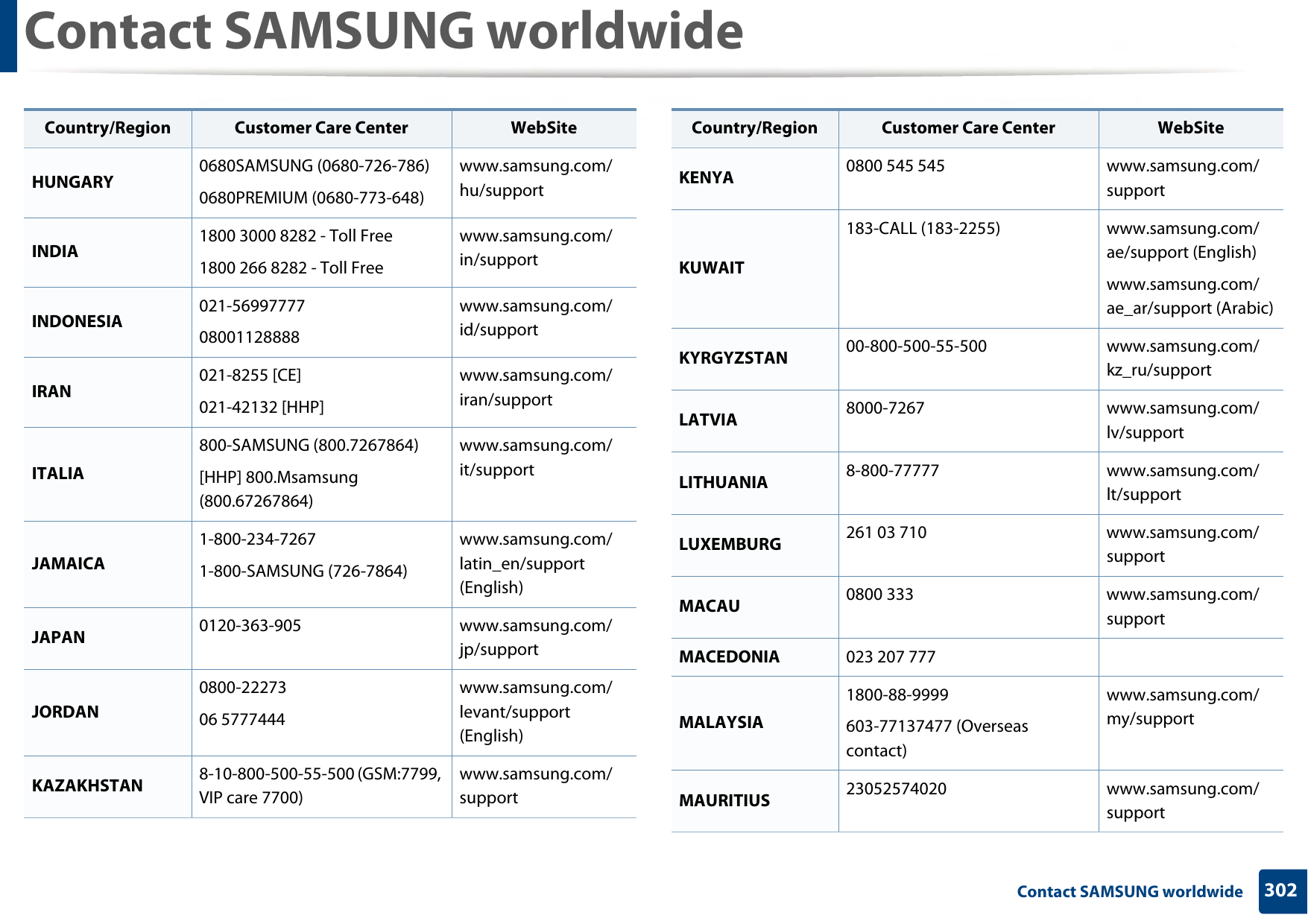This screenshot has width=1308, height=924.
Task: Click the Country/Region column header
Action: tap(107, 127)
